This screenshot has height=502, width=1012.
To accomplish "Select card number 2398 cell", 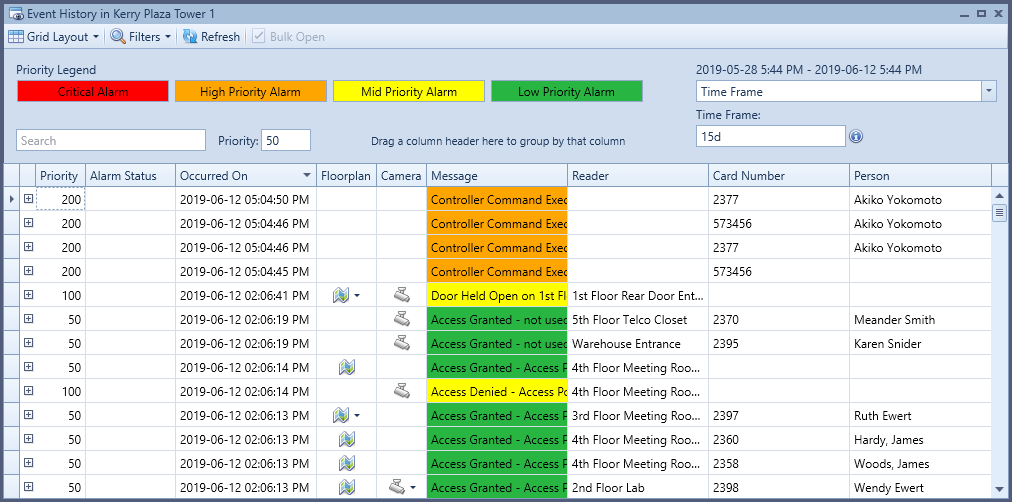I will tap(779, 487).
